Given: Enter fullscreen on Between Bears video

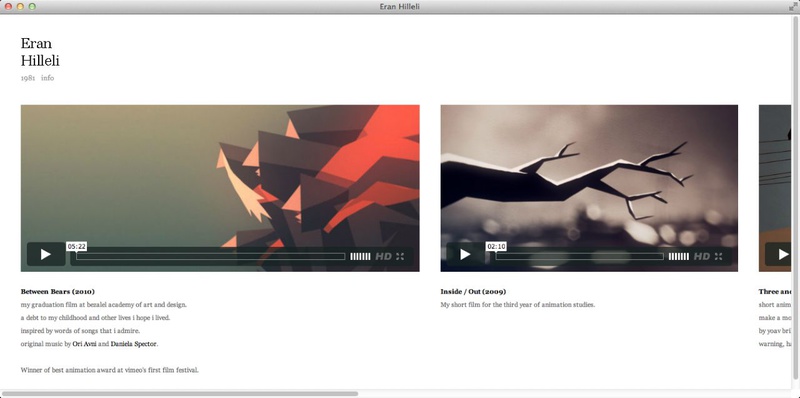Looking at the screenshot, I should [x=400, y=256].
